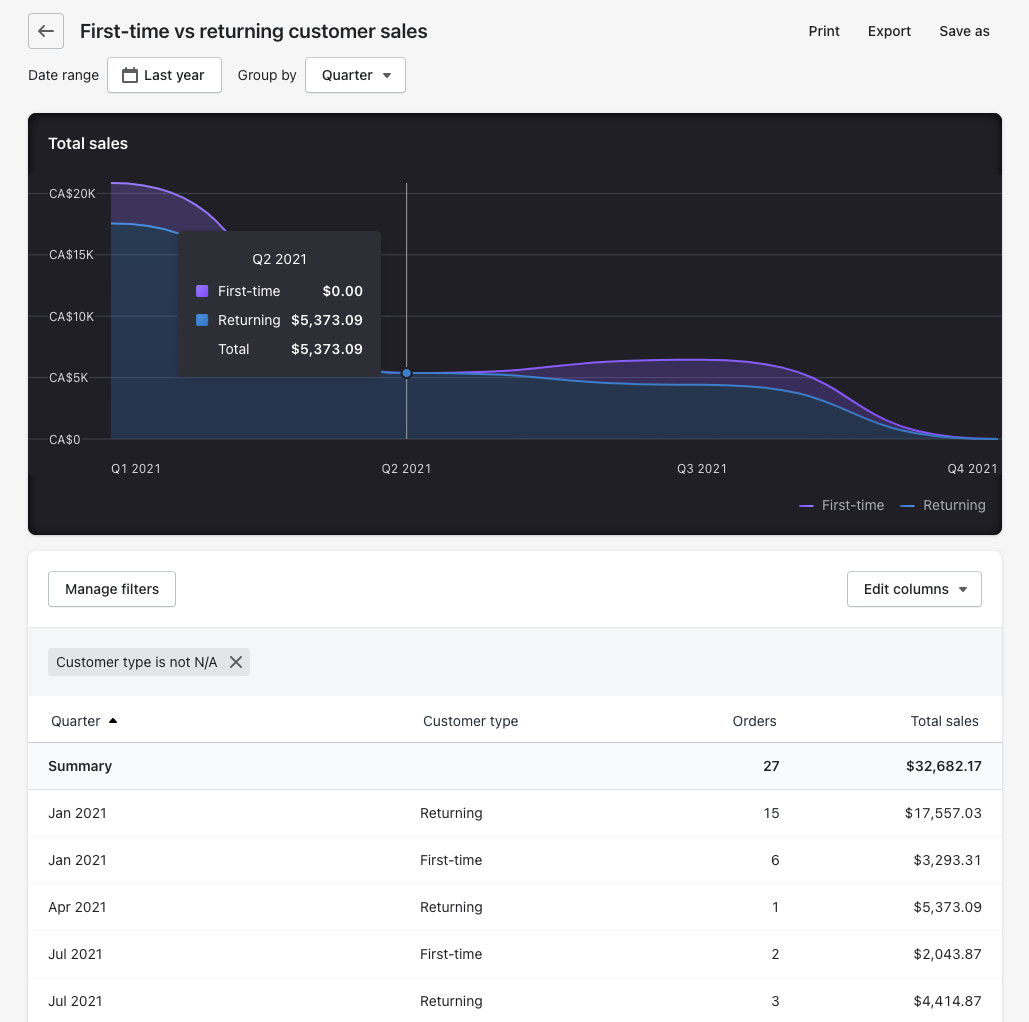Click the Save as option

tap(963, 31)
